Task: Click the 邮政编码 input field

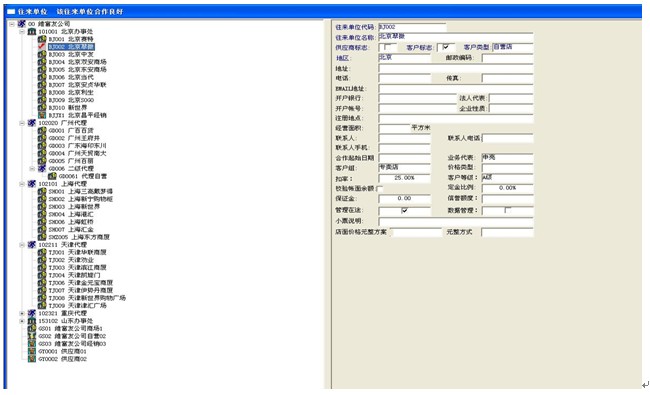Action: pos(507,58)
